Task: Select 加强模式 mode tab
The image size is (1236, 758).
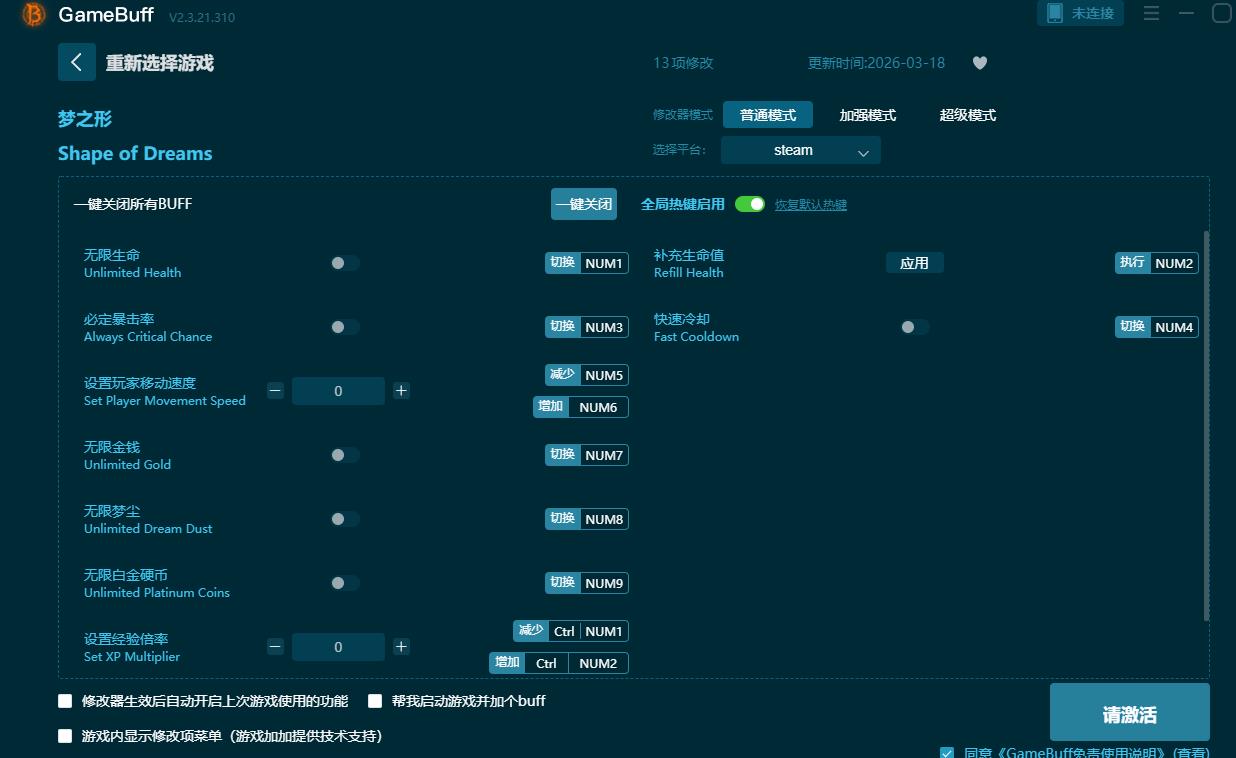Action: [868, 115]
